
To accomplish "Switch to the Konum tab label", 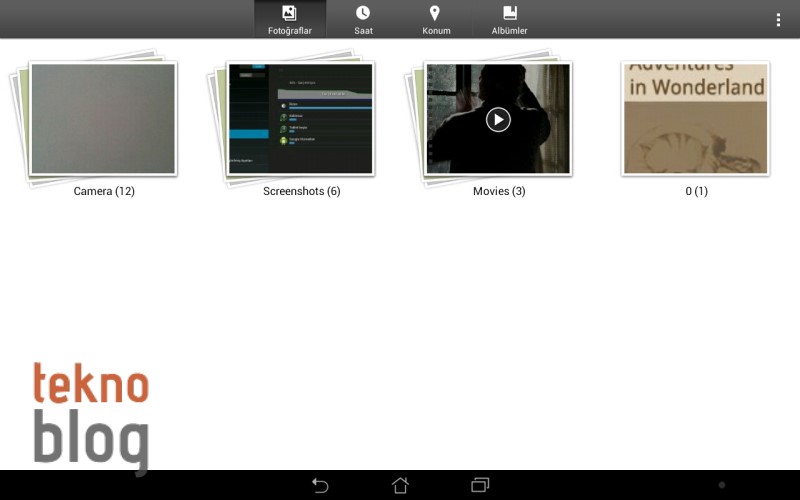I will [x=436, y=31].
